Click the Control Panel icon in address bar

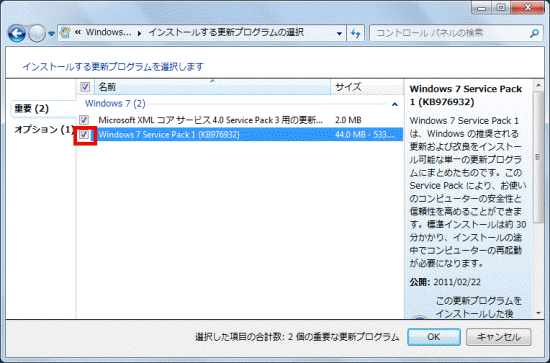(x=65, y=33)
